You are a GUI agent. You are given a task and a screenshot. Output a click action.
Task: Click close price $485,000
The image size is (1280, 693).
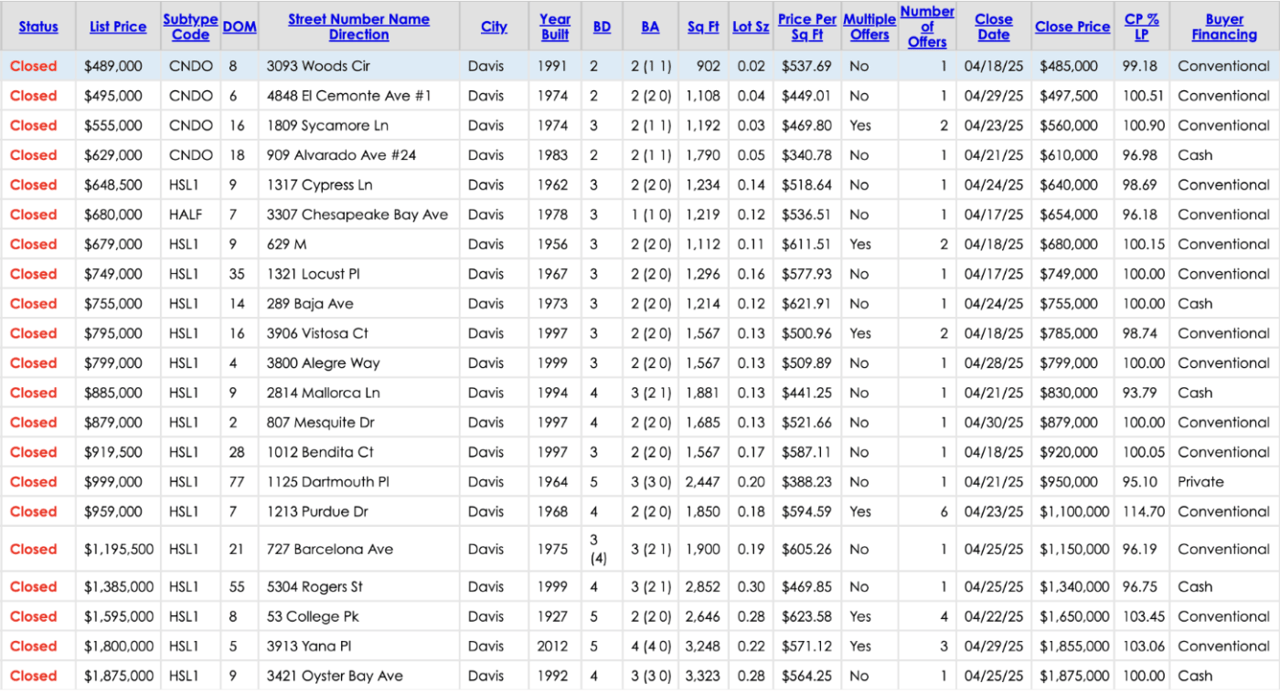point(1068,66)
